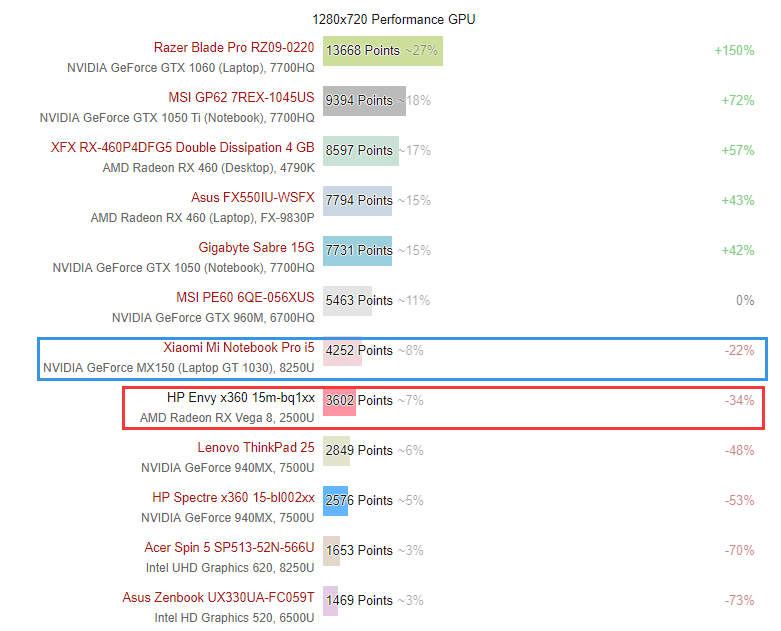Select the ~27% share next to 13668 Points
781x631 pixels.
click(x=421, y=51)
